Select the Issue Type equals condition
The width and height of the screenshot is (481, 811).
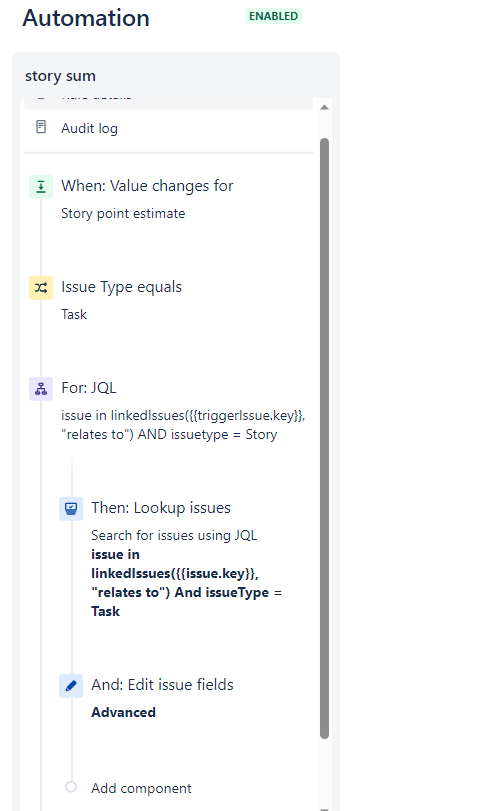(x=122, y=287)
